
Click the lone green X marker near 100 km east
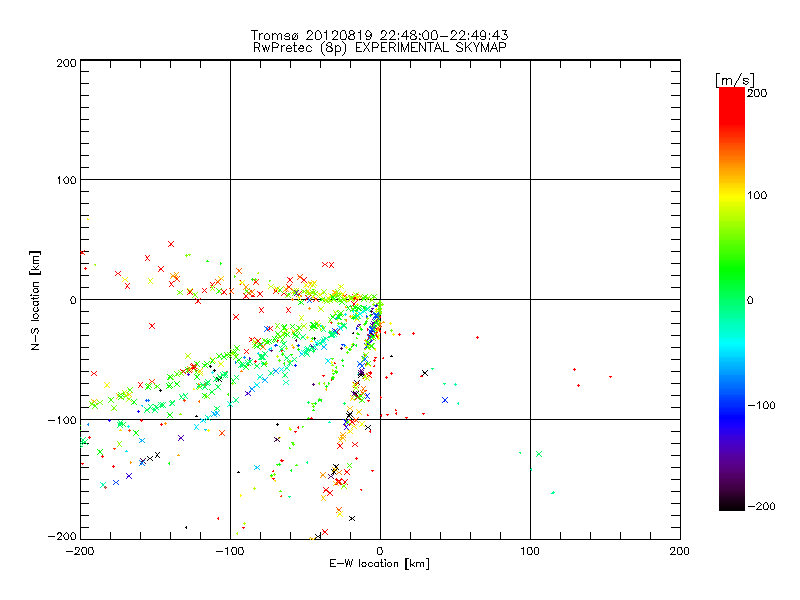coord(539,454)
